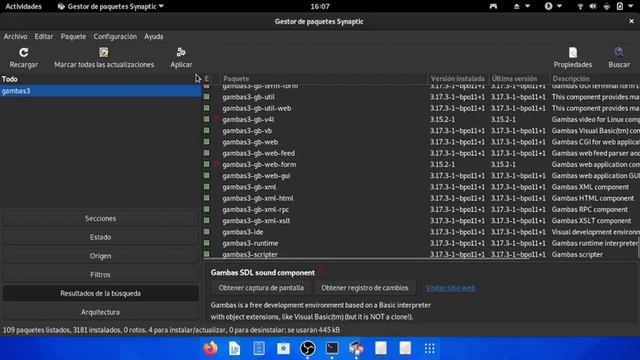The width and height of the screenshot is (640, 360).
Task: Open the document viewer dock icon
Action: 235,348
